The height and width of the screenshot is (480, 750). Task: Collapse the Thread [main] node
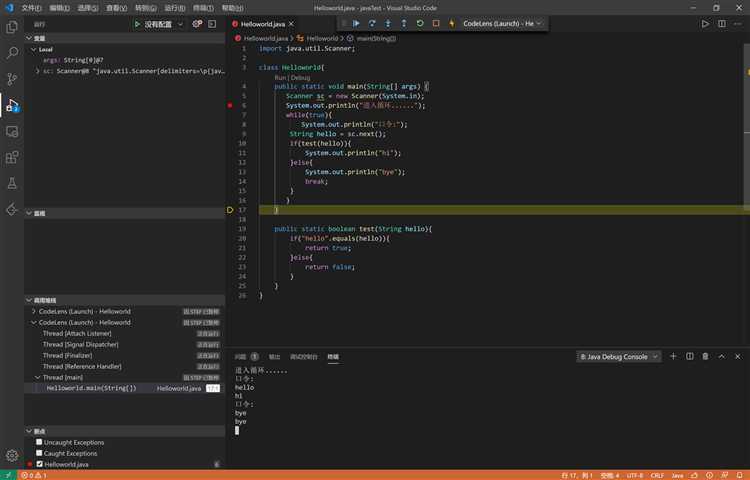[x=37, y=377]
